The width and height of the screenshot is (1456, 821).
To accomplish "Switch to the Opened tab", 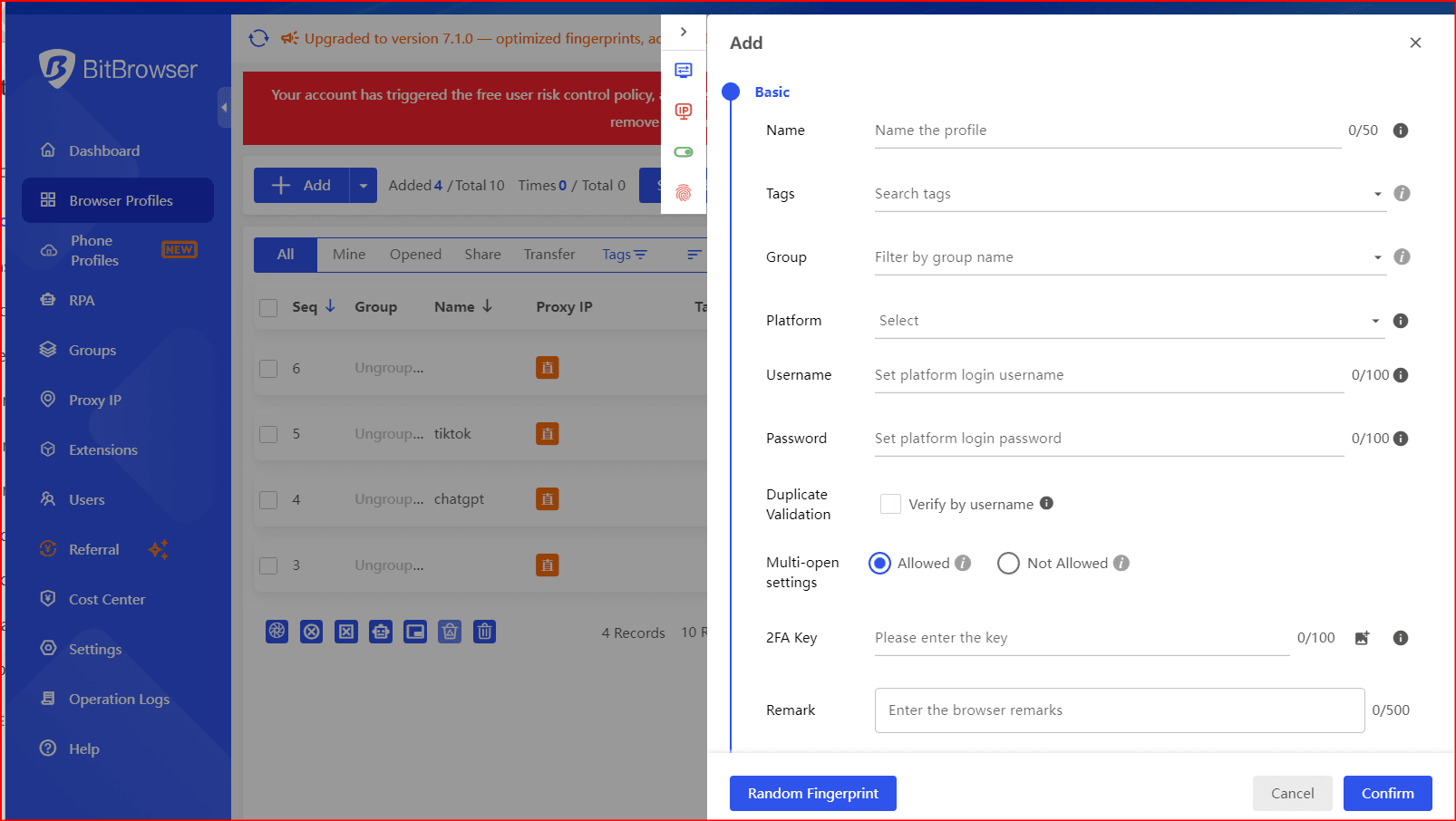I will point(415,255).
